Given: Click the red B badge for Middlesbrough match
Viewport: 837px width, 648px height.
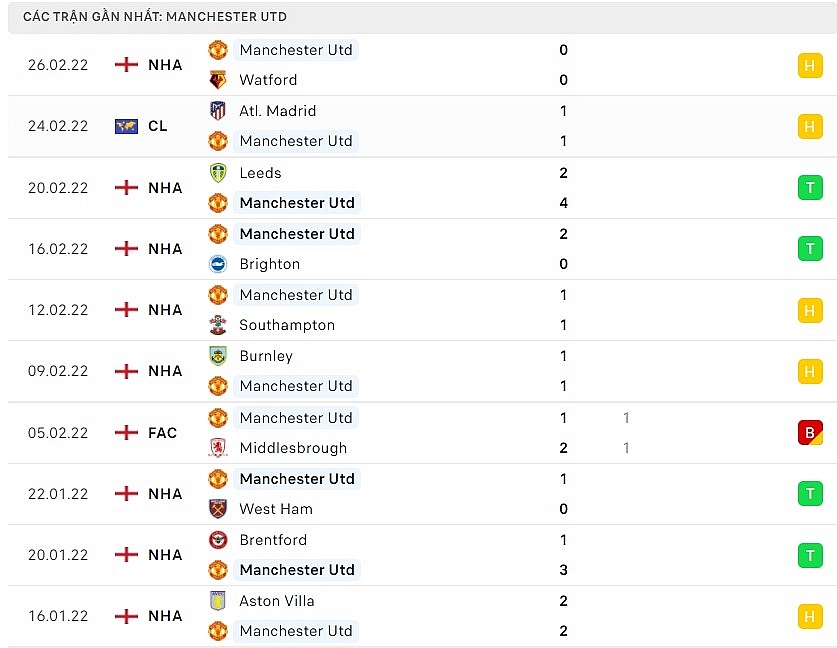Looking at the screenshot, I should pyautogui.click(x=809, y=433).
